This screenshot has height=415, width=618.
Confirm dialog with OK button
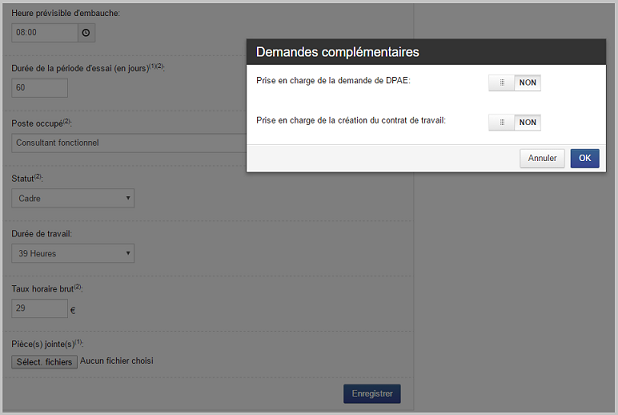[584, 158]
